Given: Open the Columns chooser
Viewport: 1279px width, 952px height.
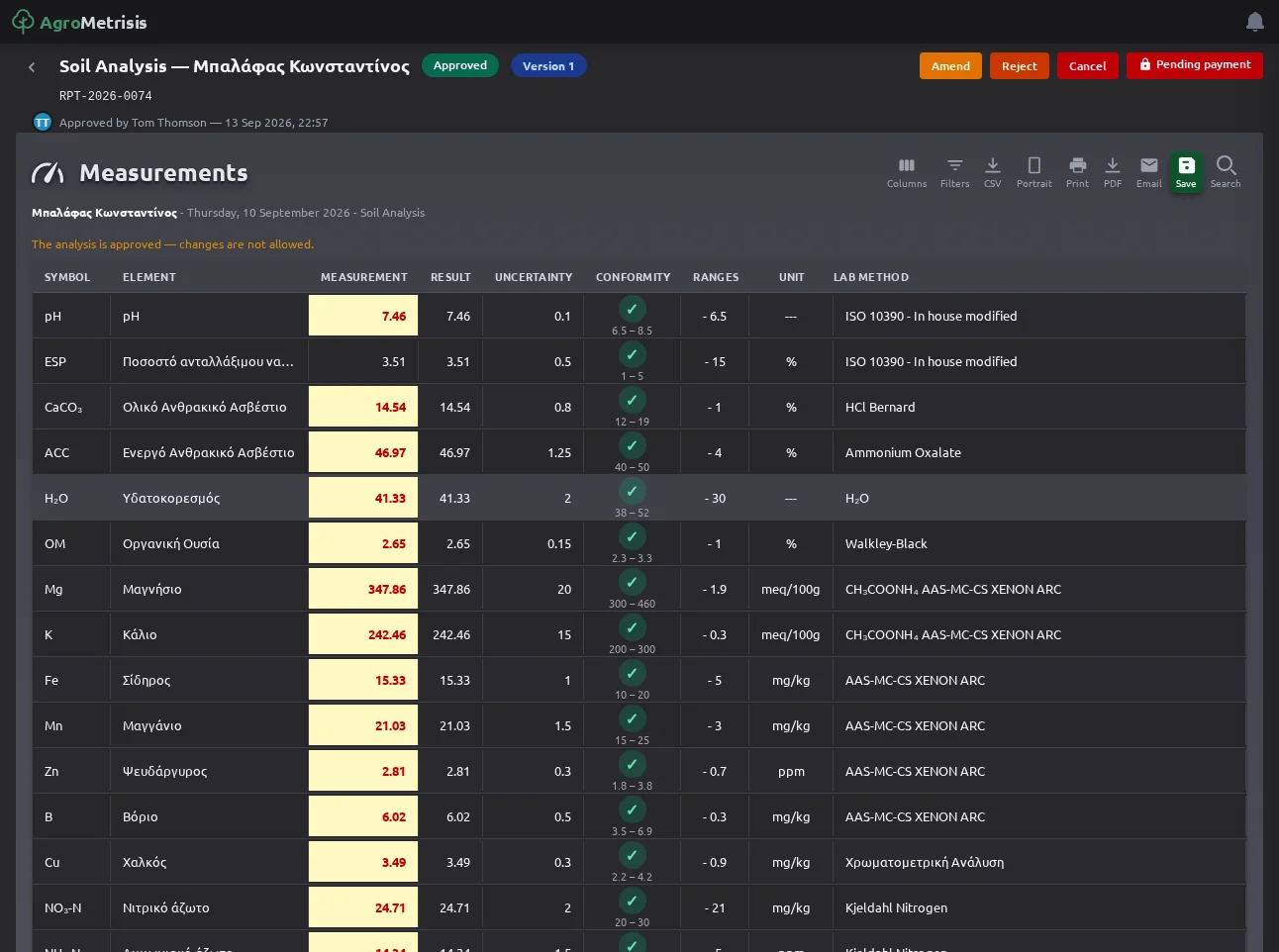Looking at the screenshot, I should coord(907,172).
